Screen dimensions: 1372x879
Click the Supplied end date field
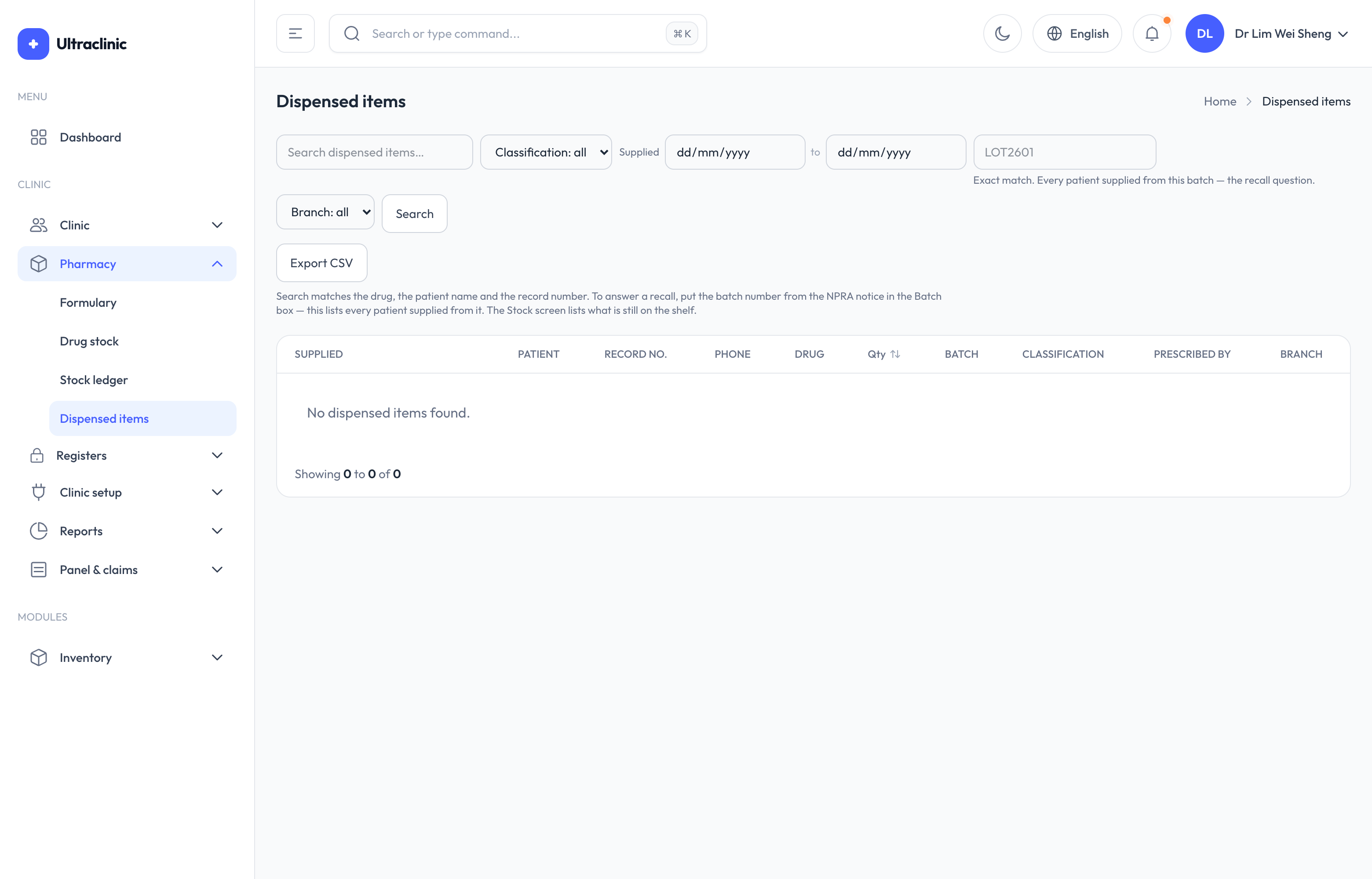(x=896, y=153)
